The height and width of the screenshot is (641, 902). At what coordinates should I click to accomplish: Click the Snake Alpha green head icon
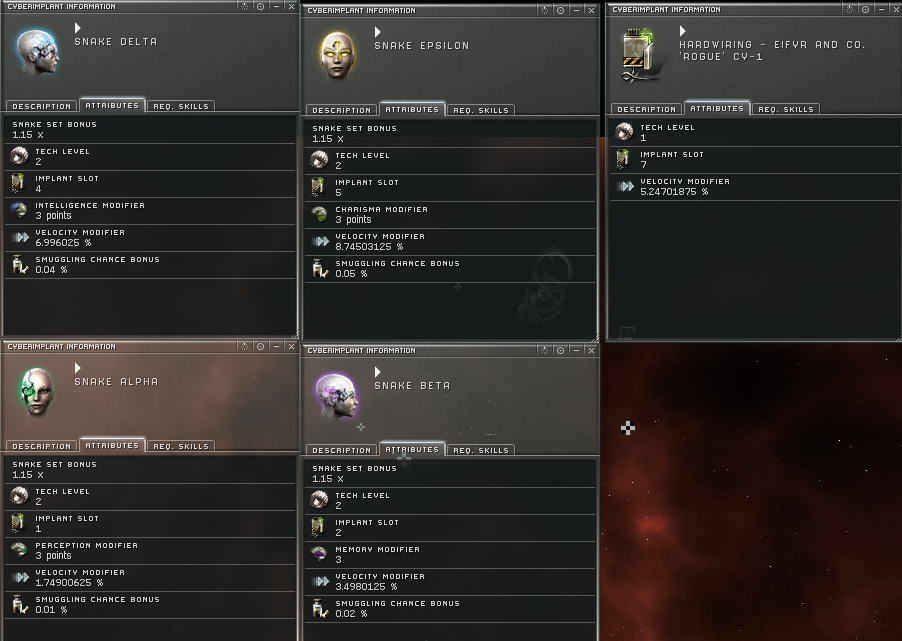[38, 391]
